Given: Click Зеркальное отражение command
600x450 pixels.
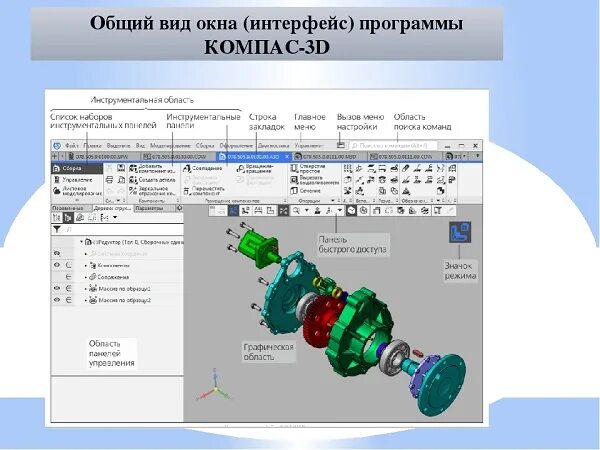Looking at the screenshot, I should coord(152,191).
